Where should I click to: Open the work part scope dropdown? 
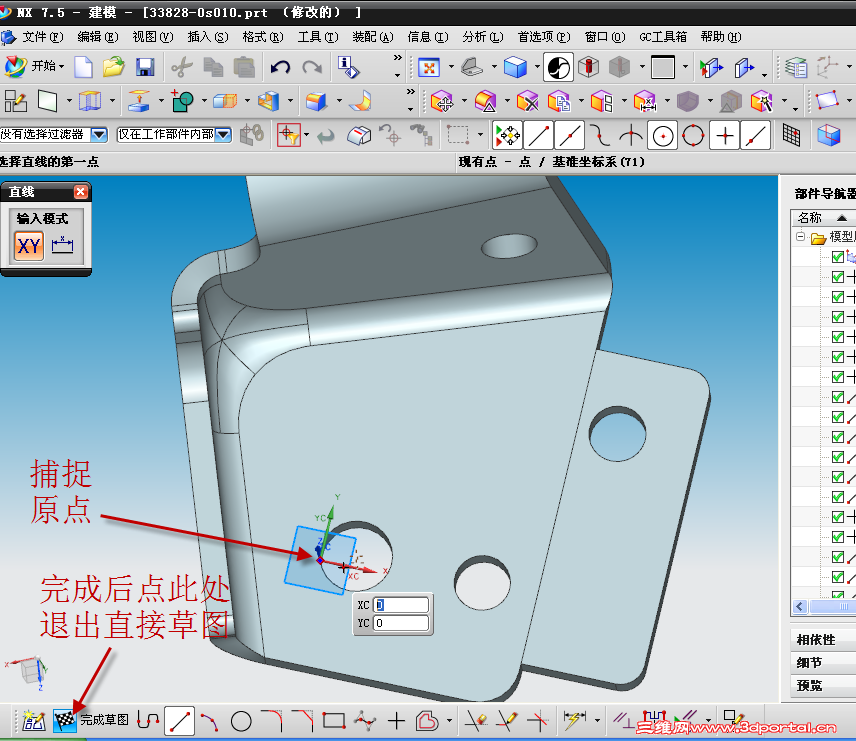[x=223, y=134]
